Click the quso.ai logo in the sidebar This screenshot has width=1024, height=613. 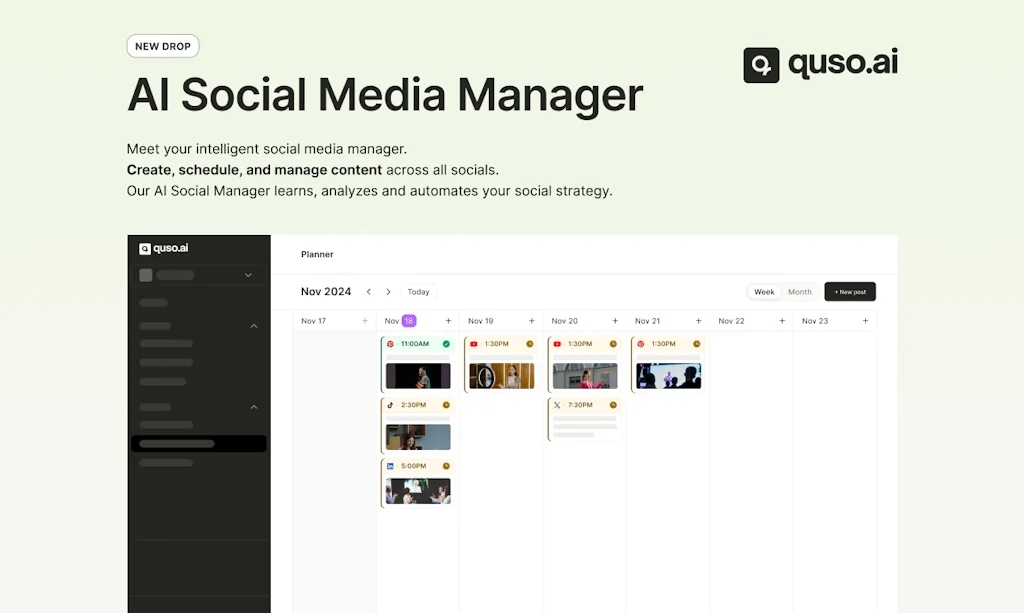click(x=163, y=248)
